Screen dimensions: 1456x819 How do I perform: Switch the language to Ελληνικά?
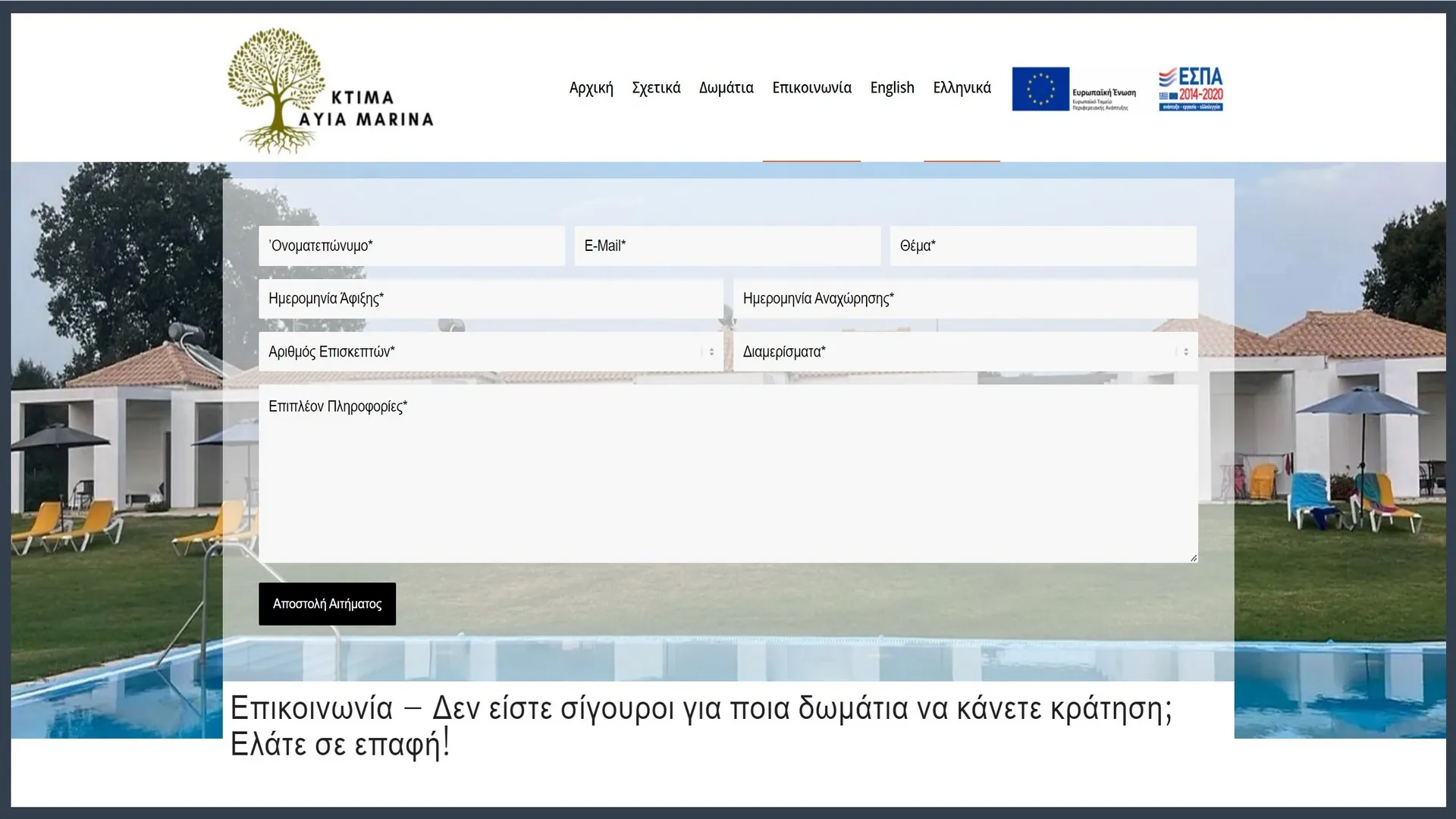pos(962,88)
